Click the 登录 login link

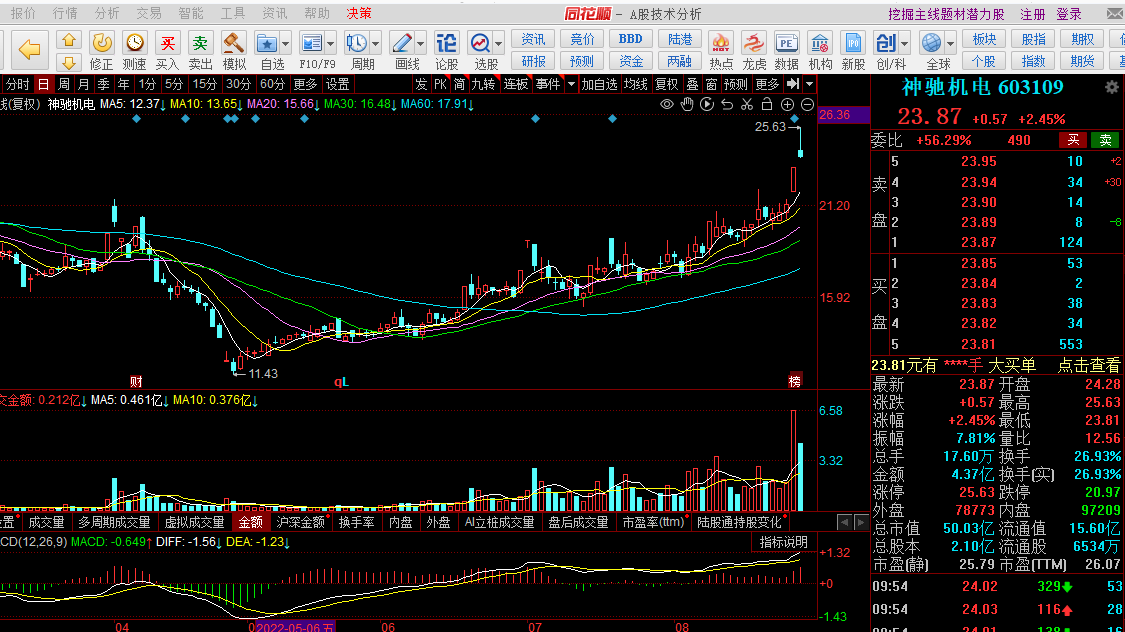tap(1069, 14)
